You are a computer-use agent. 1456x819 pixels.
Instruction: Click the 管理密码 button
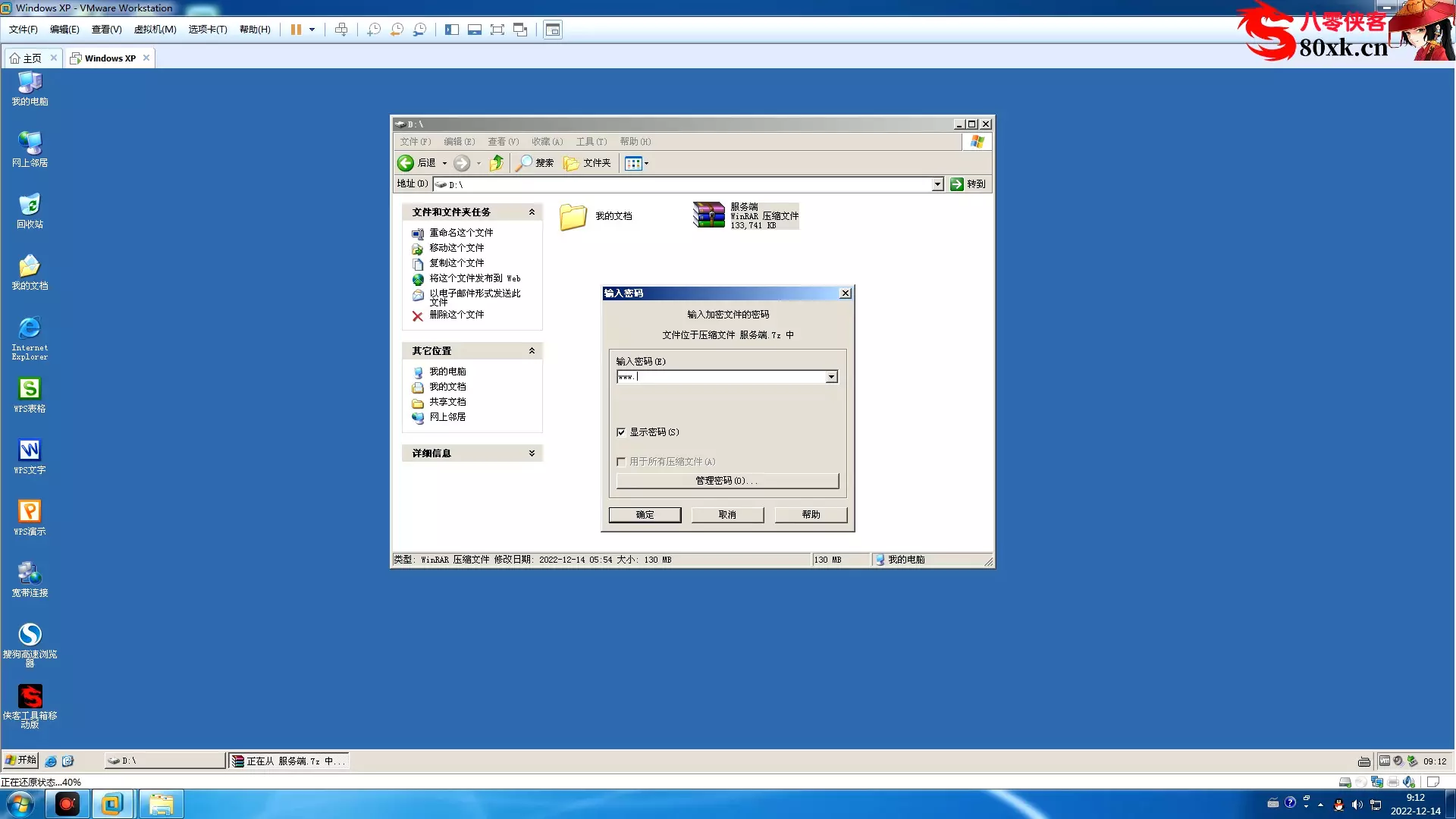(726, 481)
